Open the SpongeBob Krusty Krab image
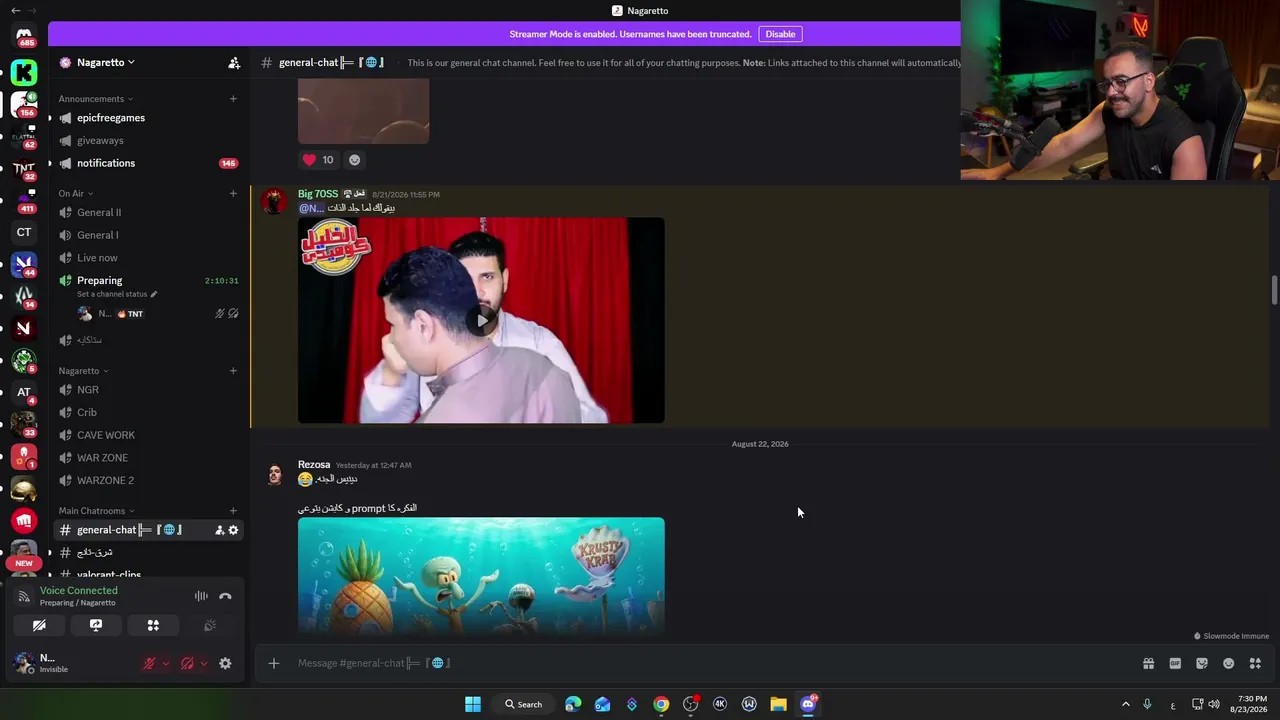Viewport: 1280px width, 720px height. pos(481,576)
